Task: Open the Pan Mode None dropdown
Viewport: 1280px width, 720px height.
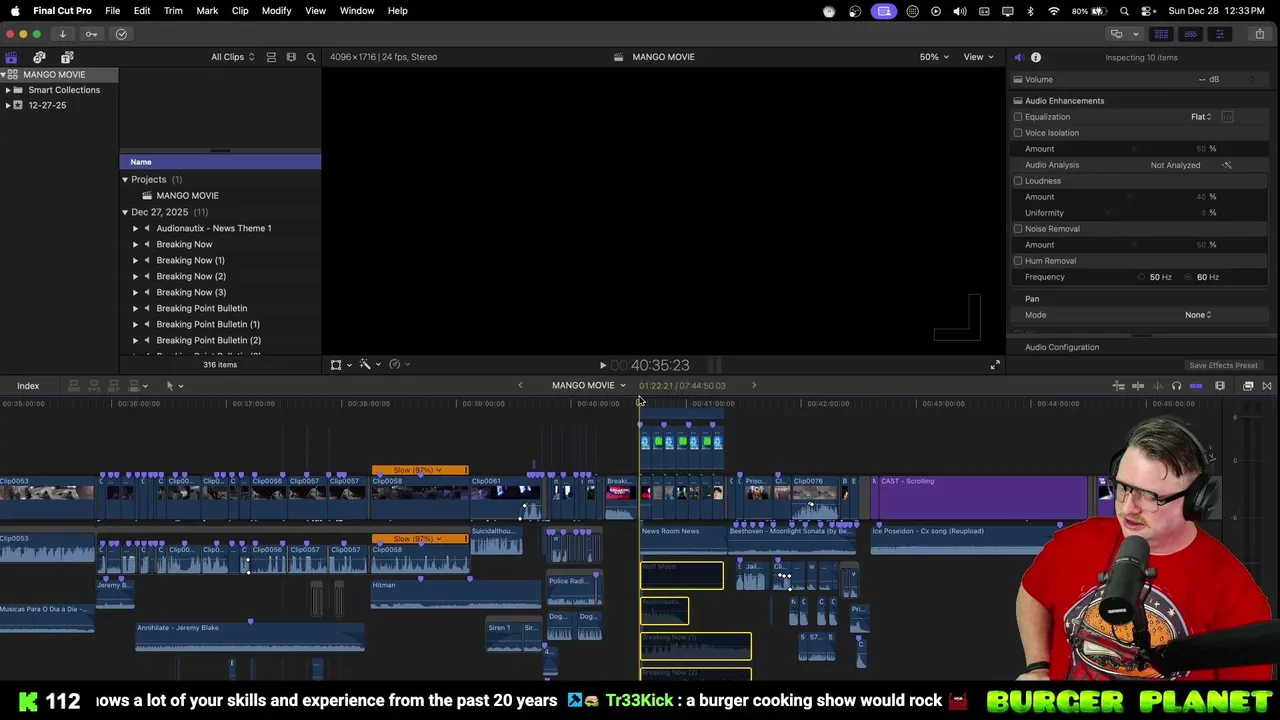Action: click(1198, 315)
